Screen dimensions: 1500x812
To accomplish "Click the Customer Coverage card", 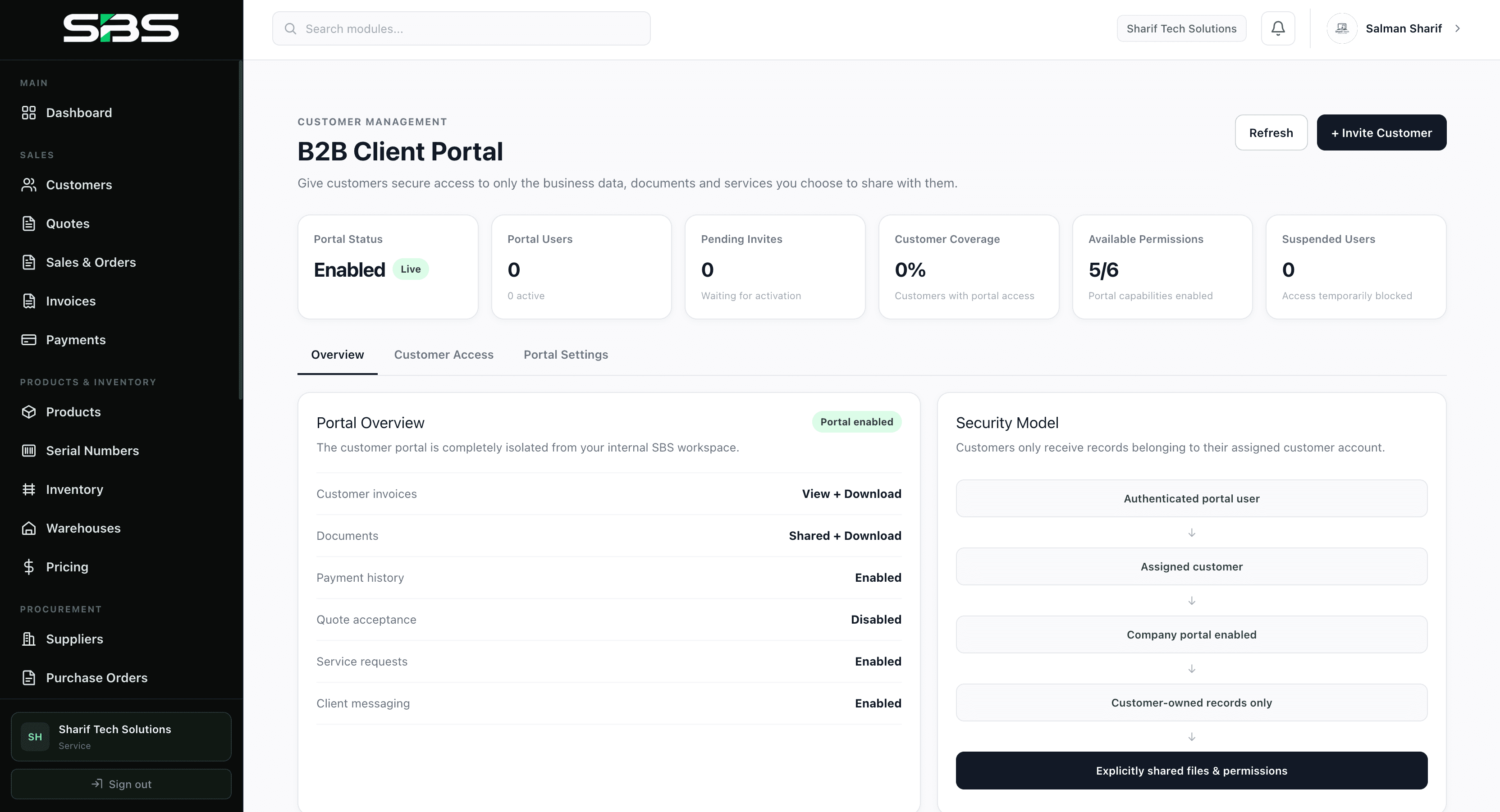I will click(968, 267).
